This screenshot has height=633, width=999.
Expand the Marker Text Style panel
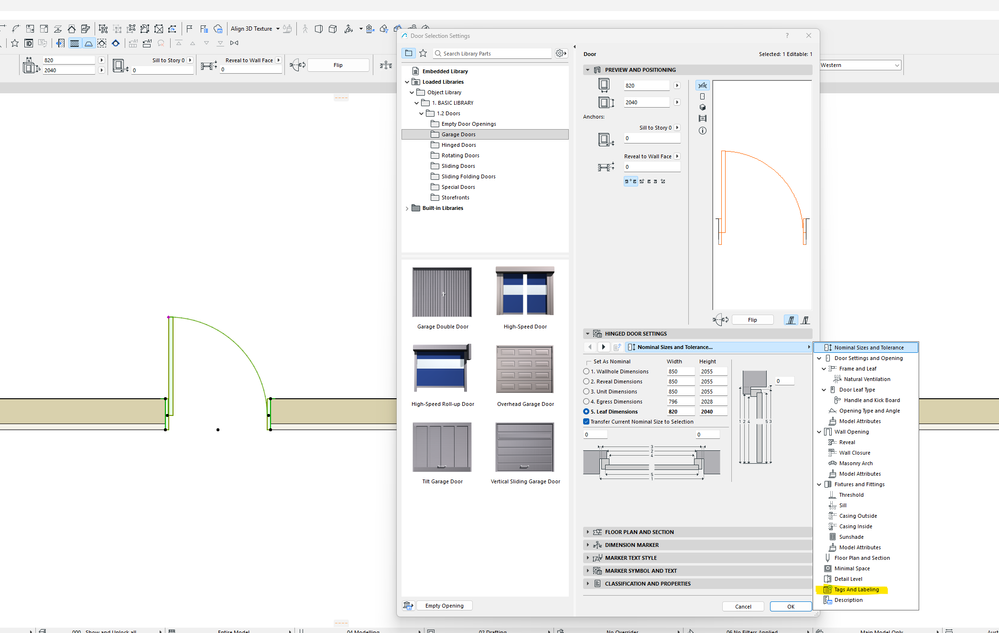point(587,558)
